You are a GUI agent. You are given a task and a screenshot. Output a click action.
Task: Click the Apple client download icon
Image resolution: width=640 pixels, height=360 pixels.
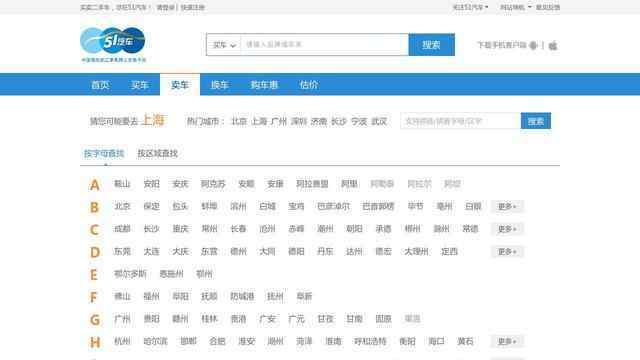tap(553, 45)
